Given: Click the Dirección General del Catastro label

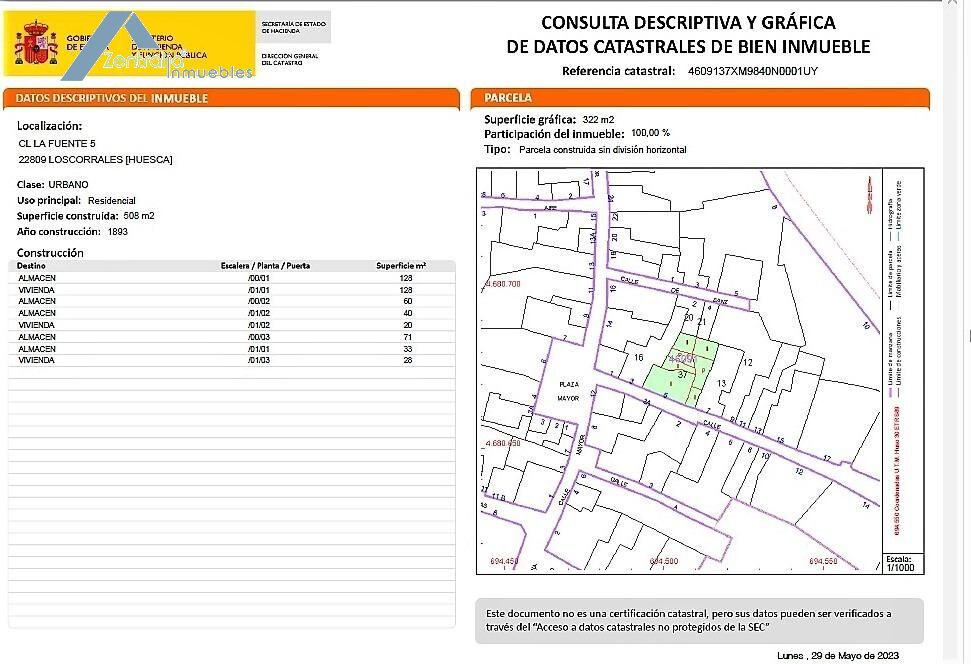Looking at the screenshot, I should 289,59.
